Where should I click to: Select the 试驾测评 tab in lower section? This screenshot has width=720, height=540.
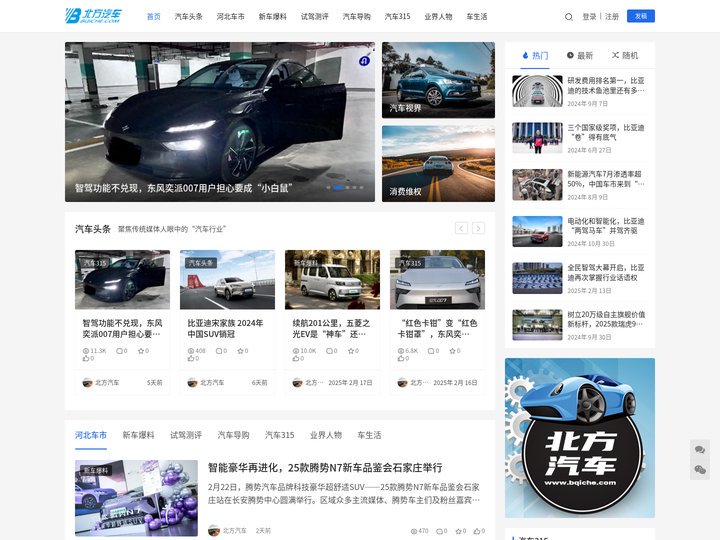point(186,435)
